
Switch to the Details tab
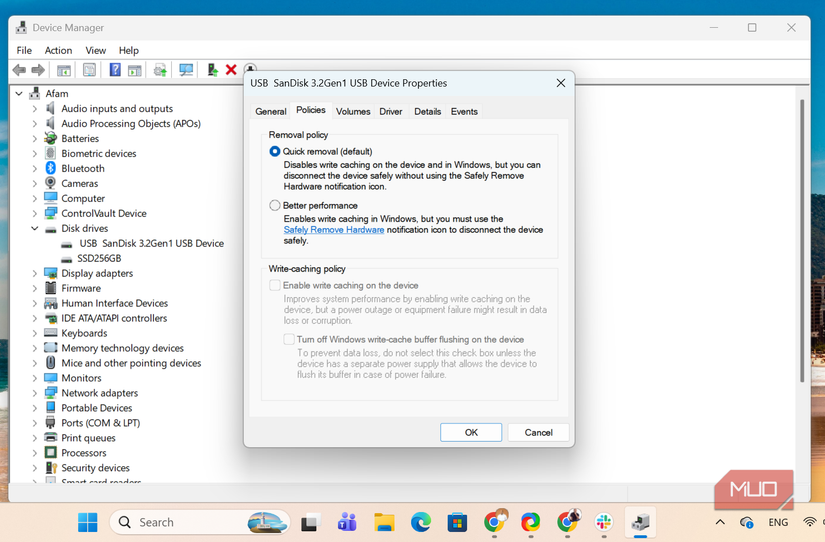tap(428, 112)
